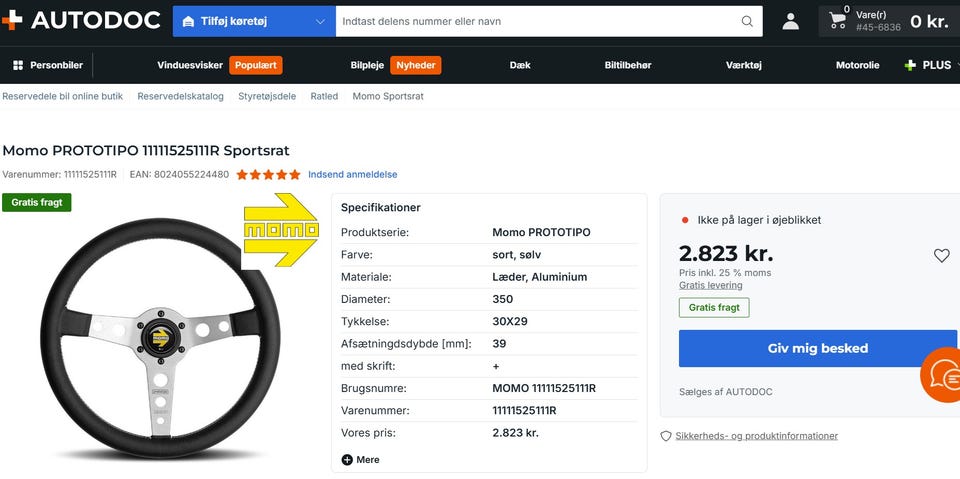Go to Momo Sportsrat breadcrumb
This screenshot has height=479, width=960.
388,96
